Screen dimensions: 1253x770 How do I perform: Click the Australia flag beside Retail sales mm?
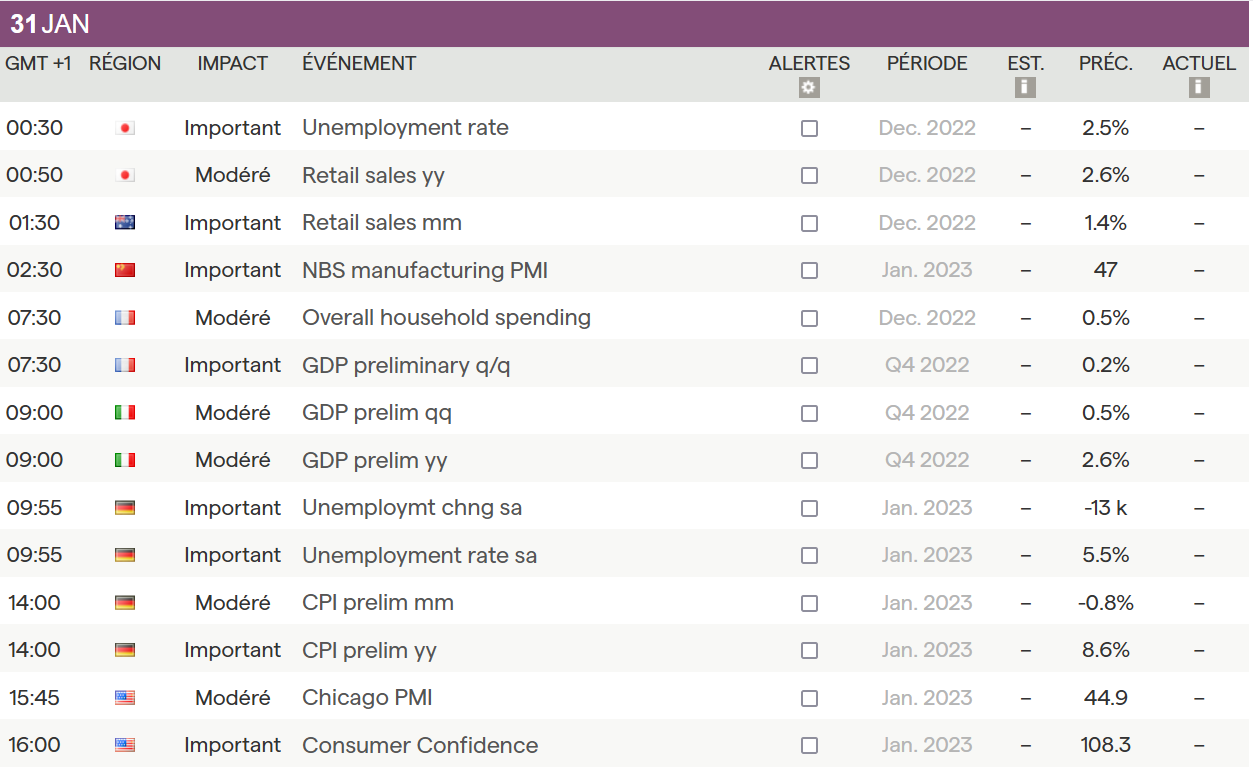125,223
